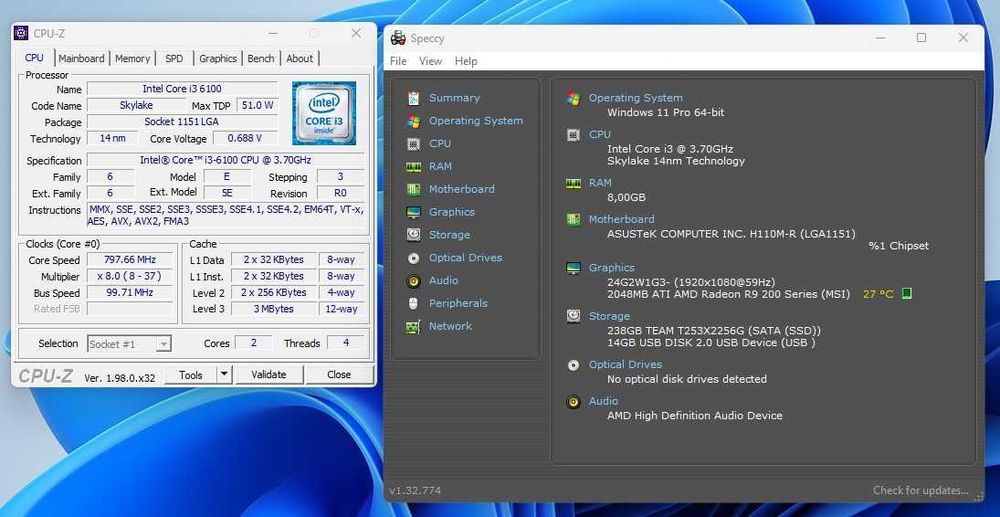This screenshot has height=517, width=1000.
Task: Select Storage in the Speccy sidebar
Action: coord(450,235)
